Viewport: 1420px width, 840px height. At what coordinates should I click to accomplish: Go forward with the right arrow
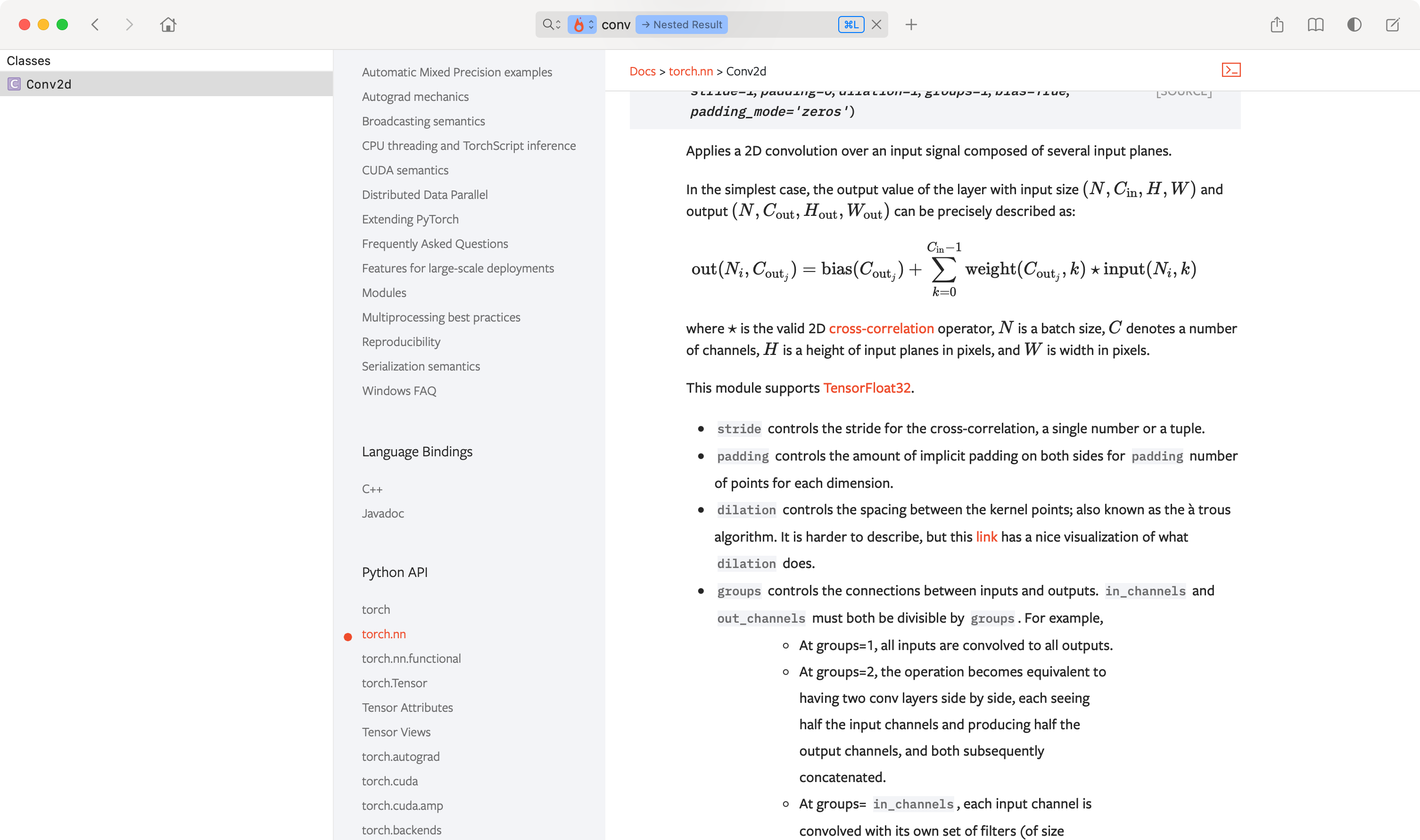(129, 25)
